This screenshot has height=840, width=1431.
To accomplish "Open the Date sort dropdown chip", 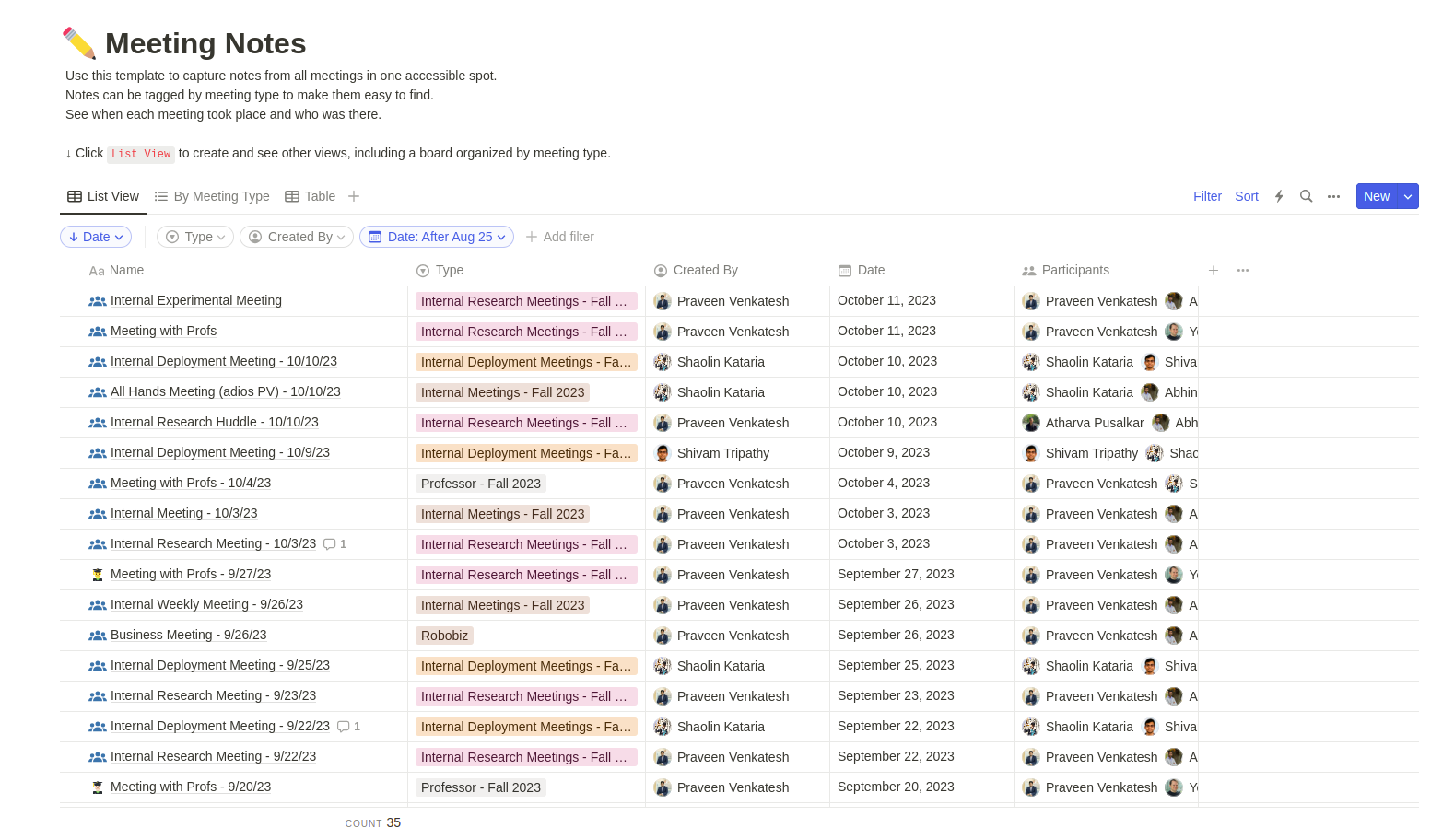I will [96, 237].
